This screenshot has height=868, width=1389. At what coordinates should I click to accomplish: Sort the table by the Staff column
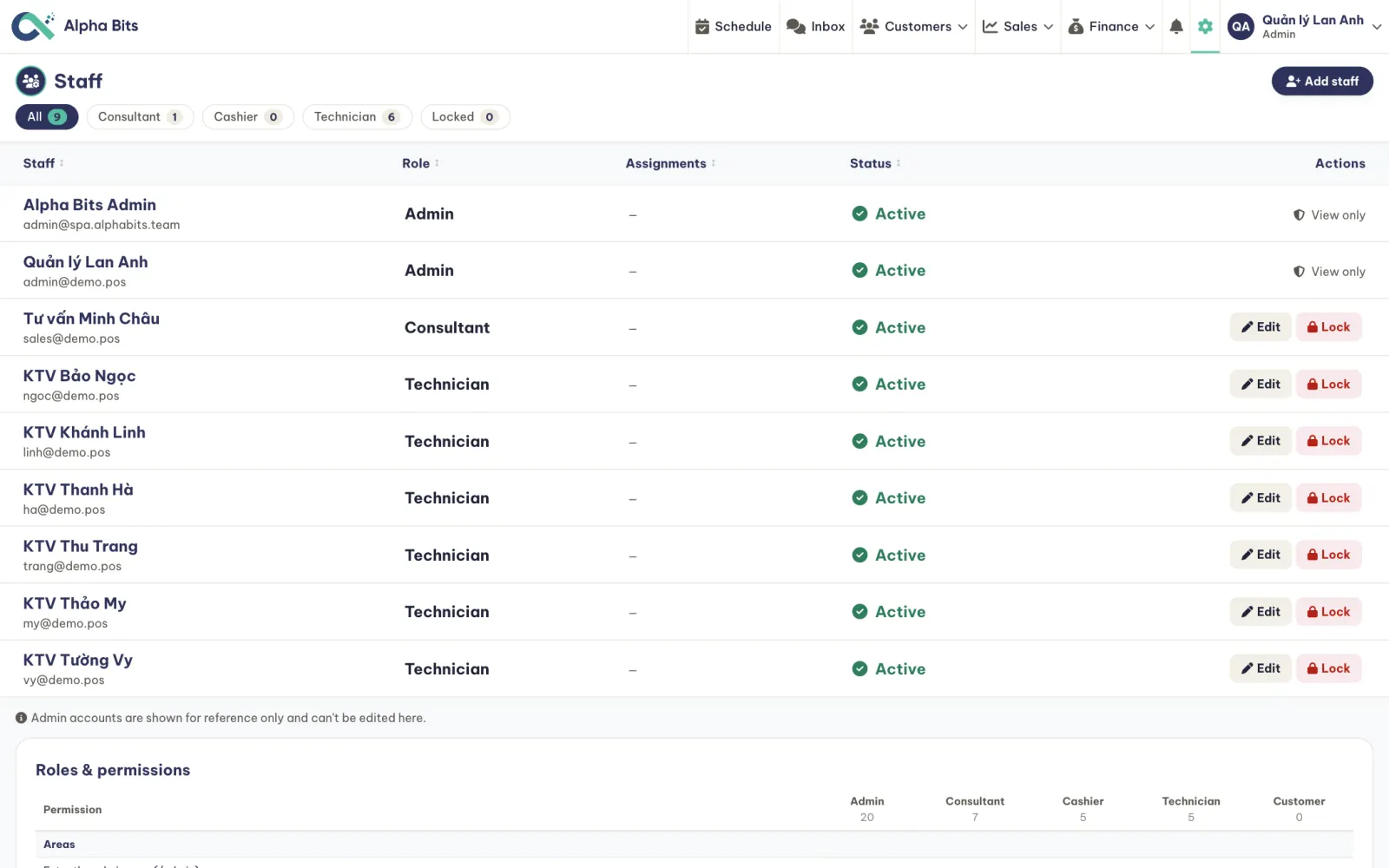43,163
